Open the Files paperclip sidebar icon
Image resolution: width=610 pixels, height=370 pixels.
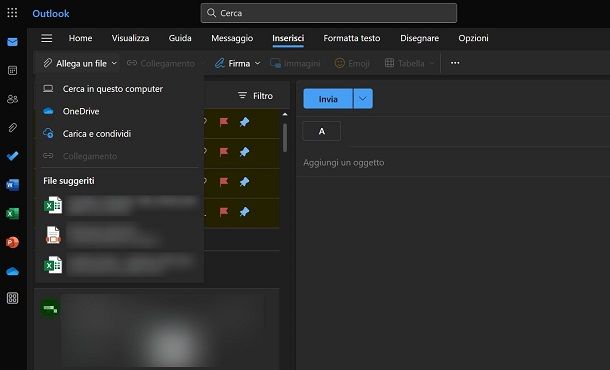[12, 128]
